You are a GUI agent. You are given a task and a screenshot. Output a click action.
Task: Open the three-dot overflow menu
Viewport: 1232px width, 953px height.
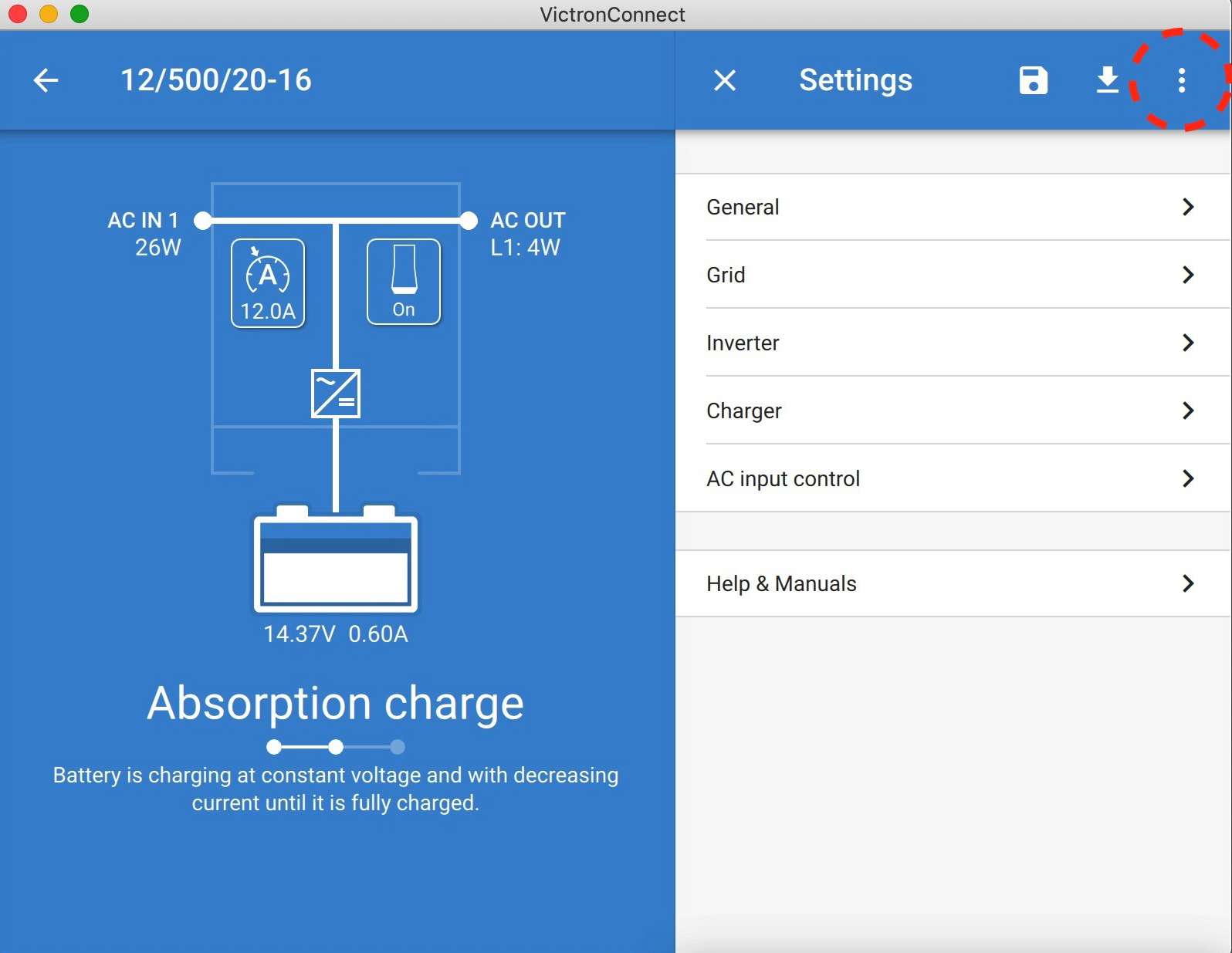(x=1181, y=80)
